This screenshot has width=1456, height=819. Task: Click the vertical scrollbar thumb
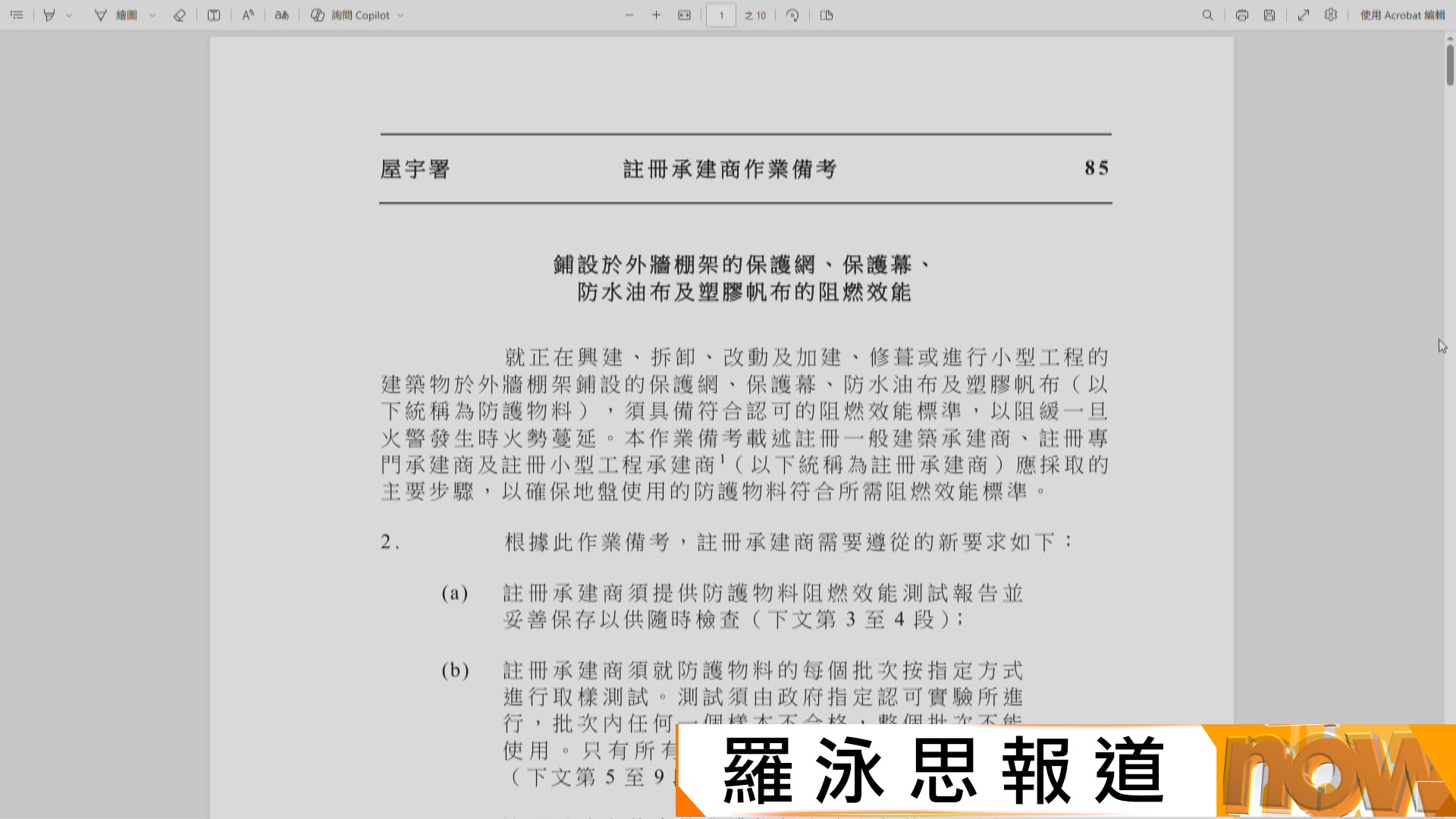pos(1450,64)
